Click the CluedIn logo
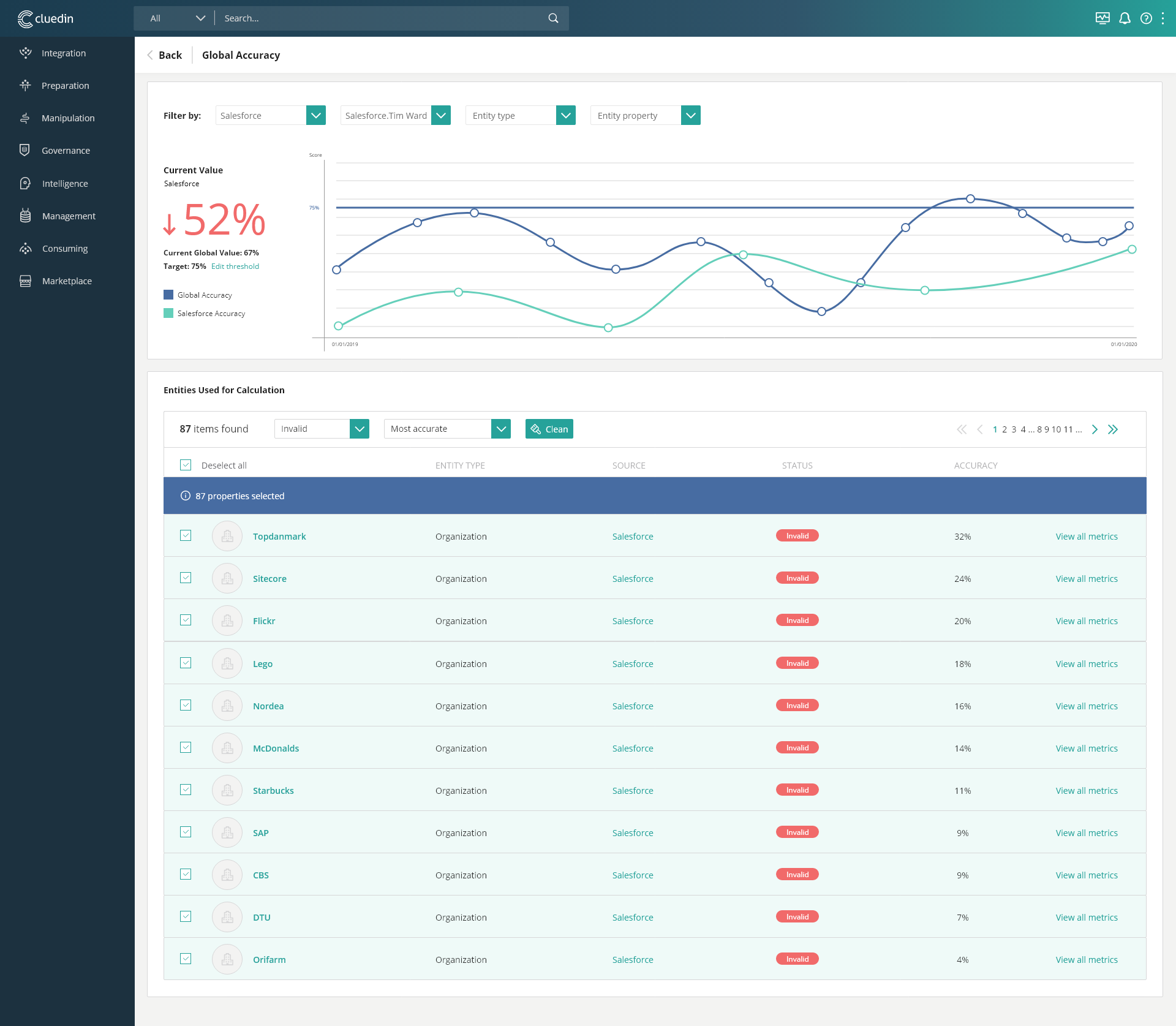 [x=45, y=18]
